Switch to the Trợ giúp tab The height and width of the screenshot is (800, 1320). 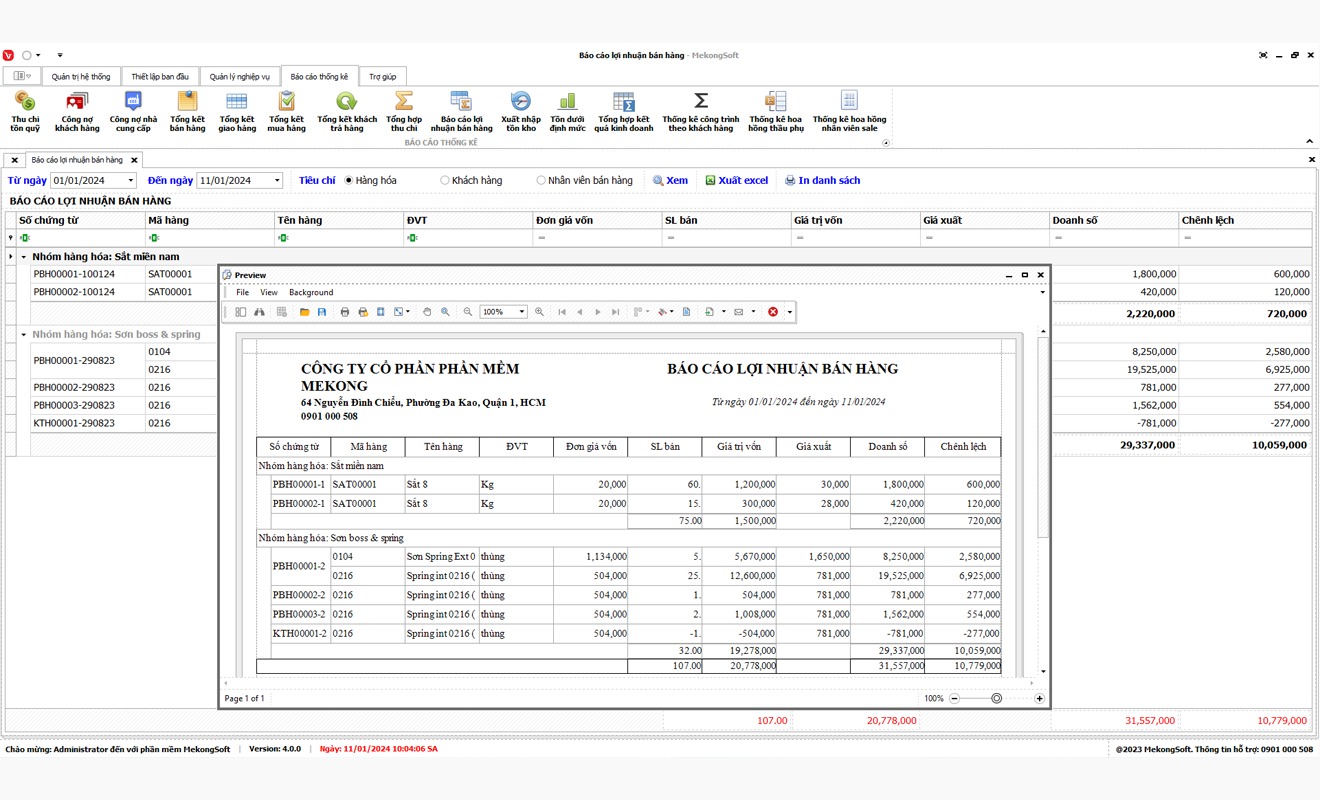pyautogui.click(x=381, y=75)
